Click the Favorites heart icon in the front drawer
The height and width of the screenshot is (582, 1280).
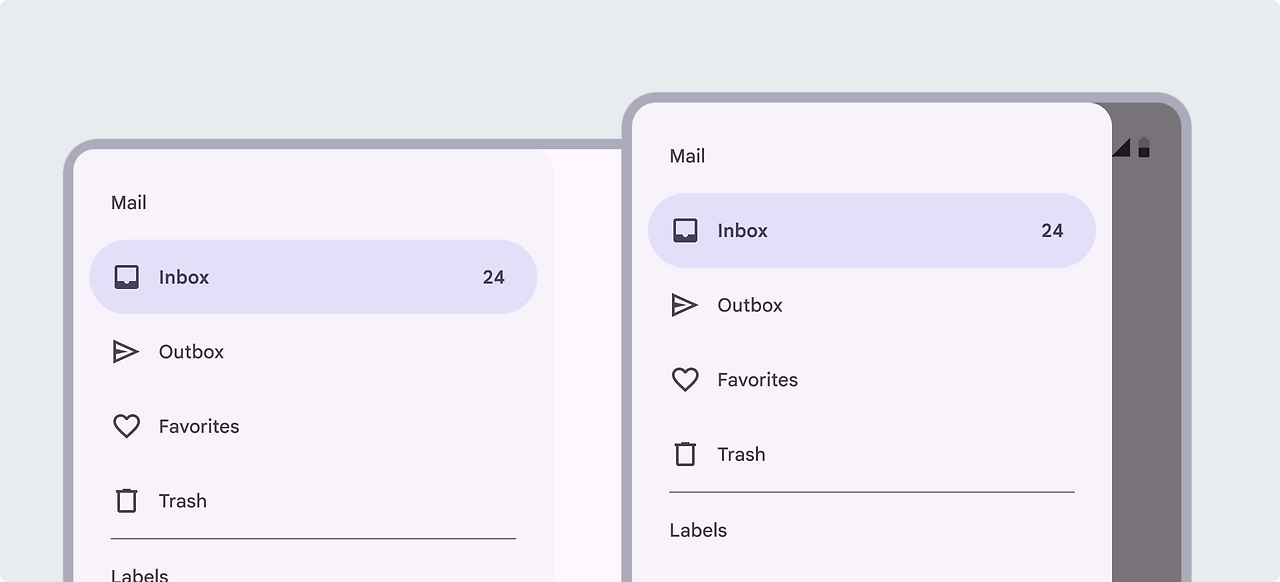point(685,380)
